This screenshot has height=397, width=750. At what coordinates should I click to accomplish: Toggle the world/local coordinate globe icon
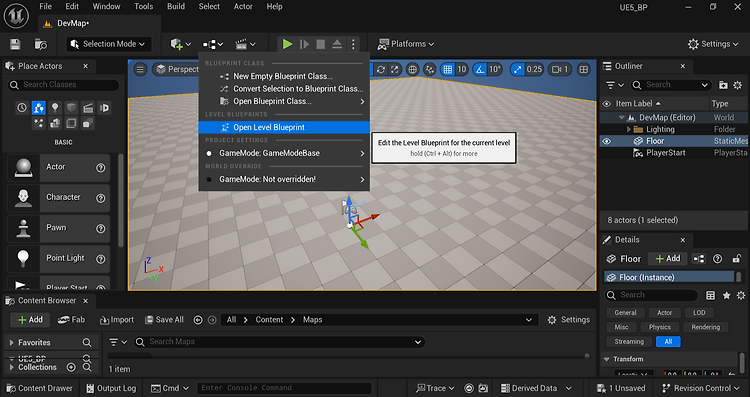point(412,69)
